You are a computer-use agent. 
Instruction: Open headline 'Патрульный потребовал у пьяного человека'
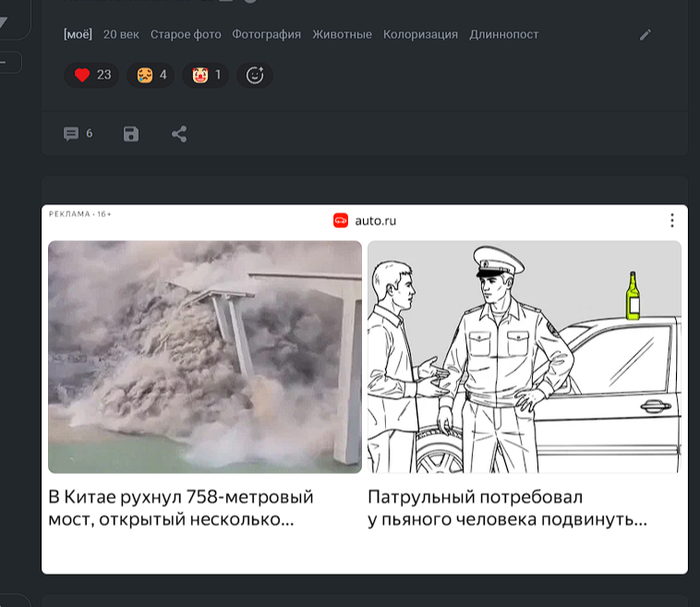click(508, 508)
